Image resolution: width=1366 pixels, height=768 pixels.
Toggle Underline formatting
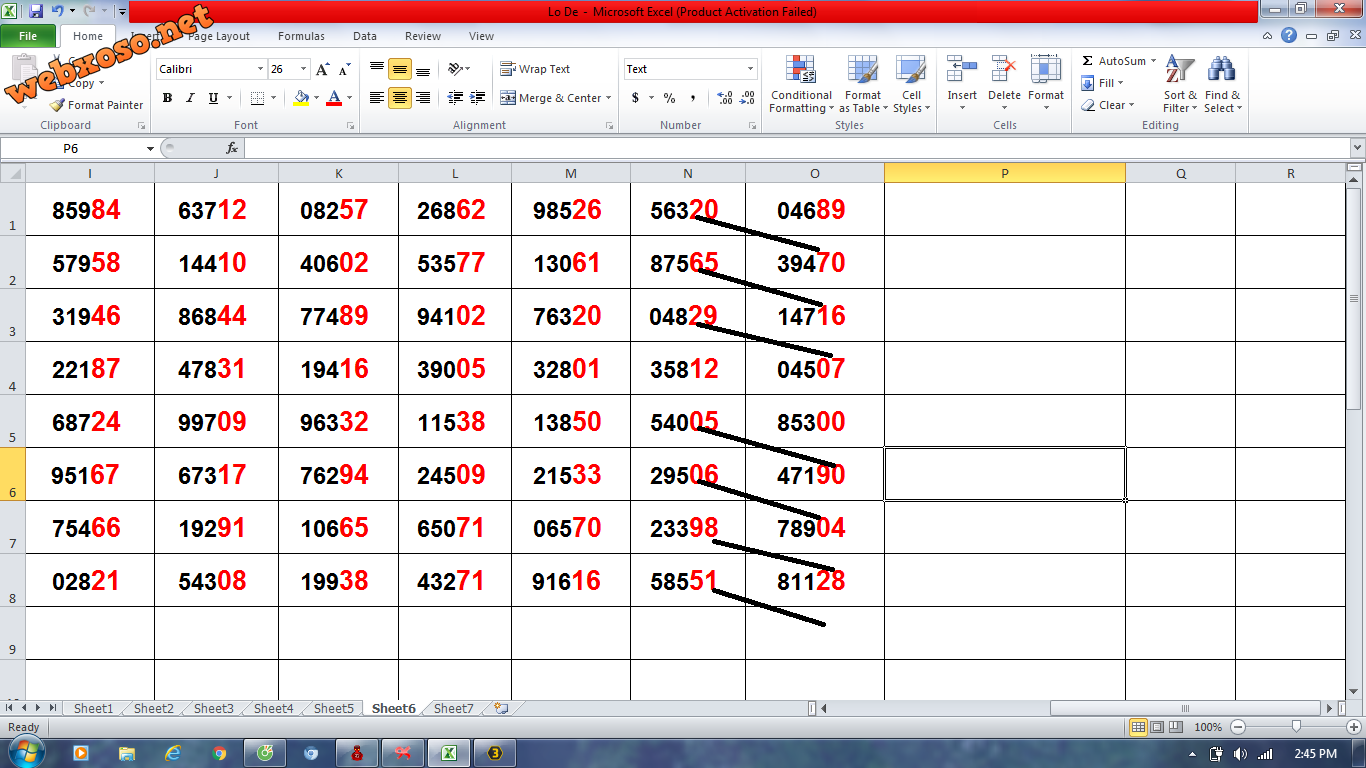[x=213, y=98]
